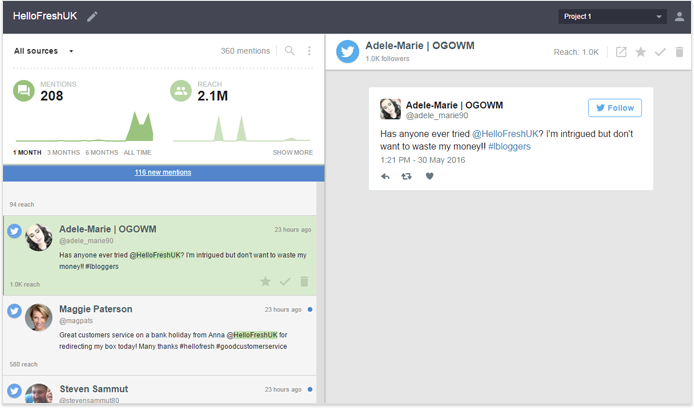Like the tweet with the heart icon
Screen dimensions: 694x408
(x=429, y=176)
